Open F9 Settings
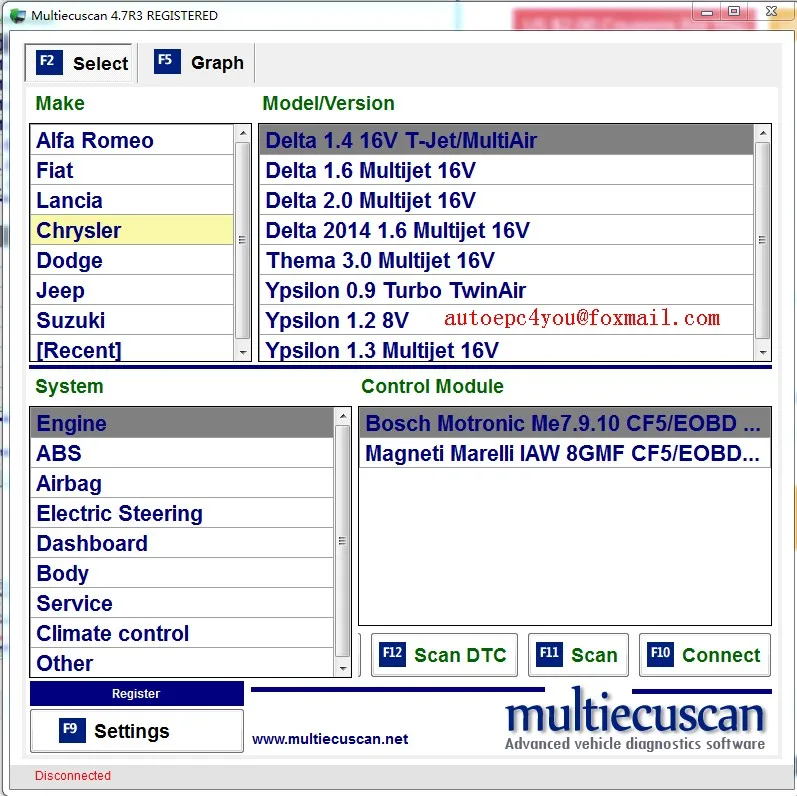 (x=137, y=730)
